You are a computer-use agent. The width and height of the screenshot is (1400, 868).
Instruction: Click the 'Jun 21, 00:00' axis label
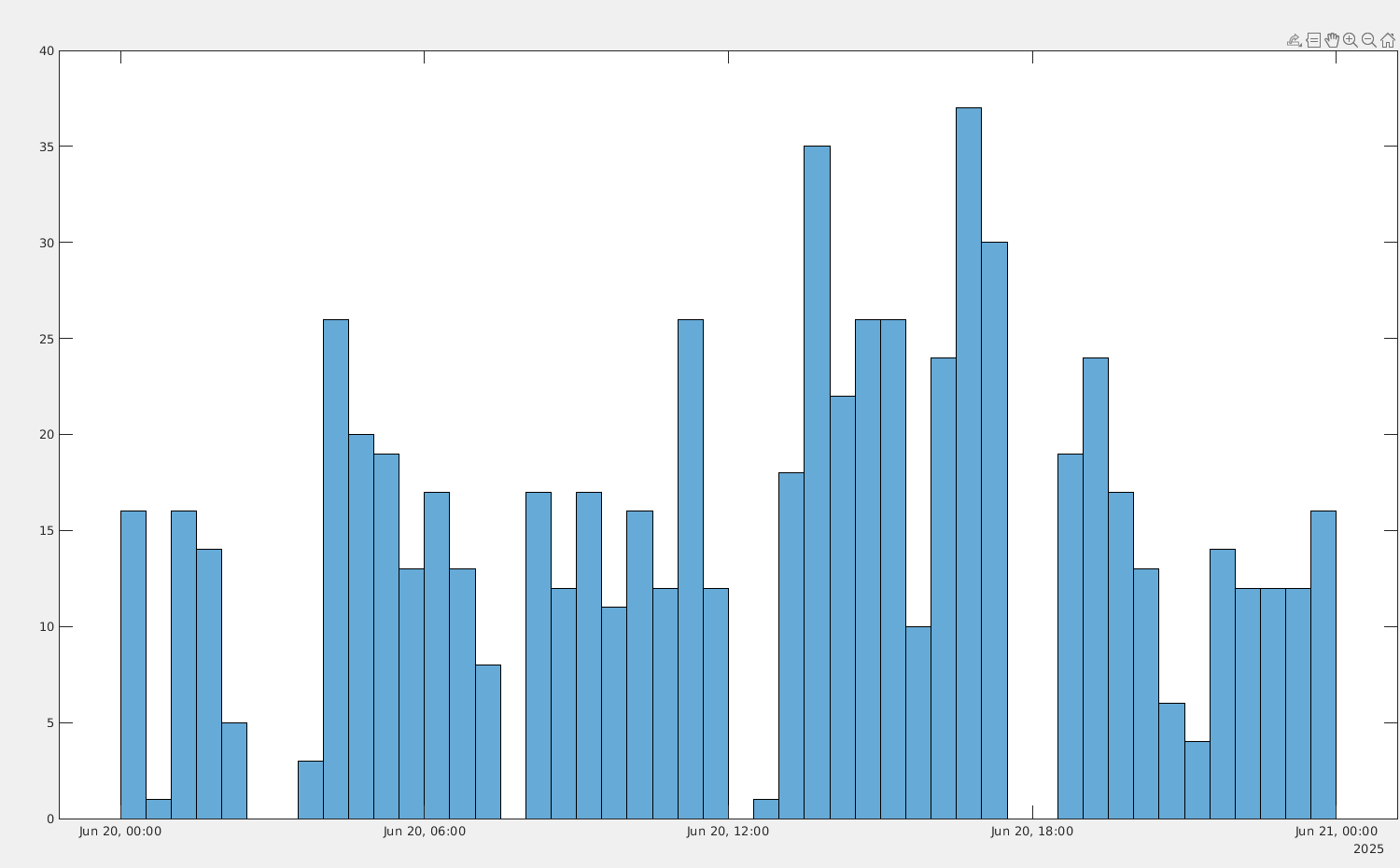pos(1337,832)
